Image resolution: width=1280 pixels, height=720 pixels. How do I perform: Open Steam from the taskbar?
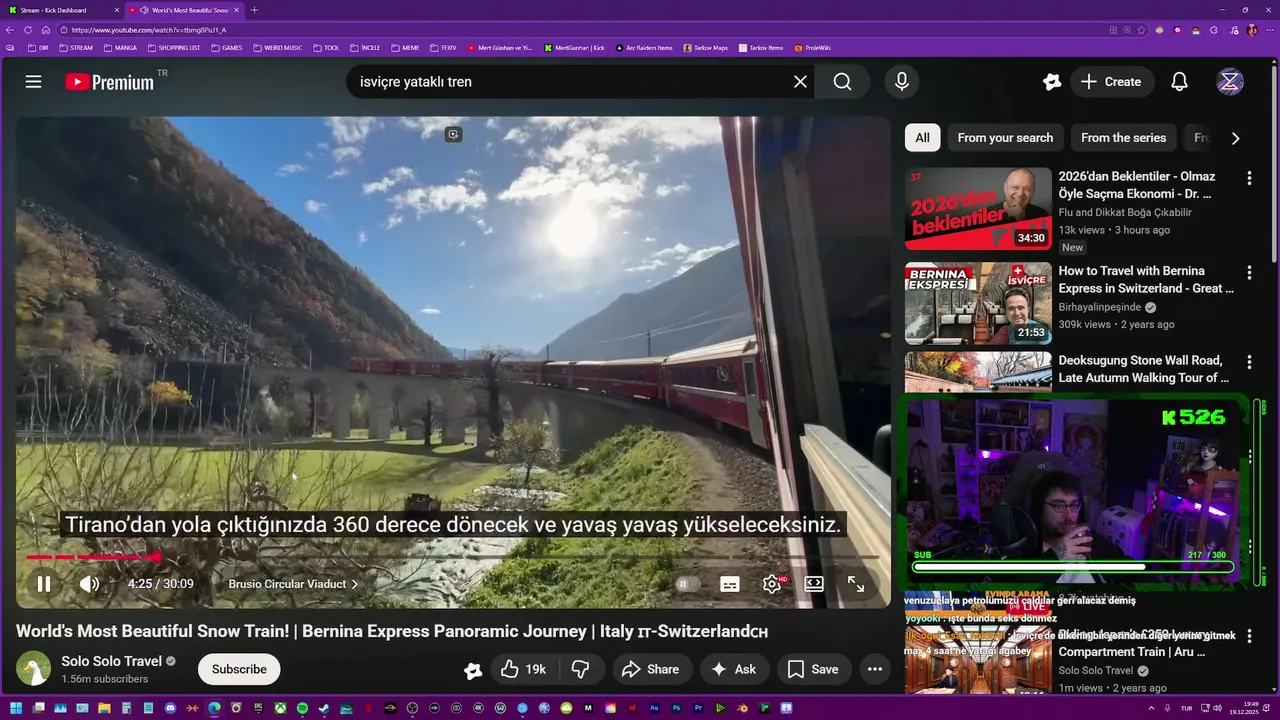tap(323, 709)
